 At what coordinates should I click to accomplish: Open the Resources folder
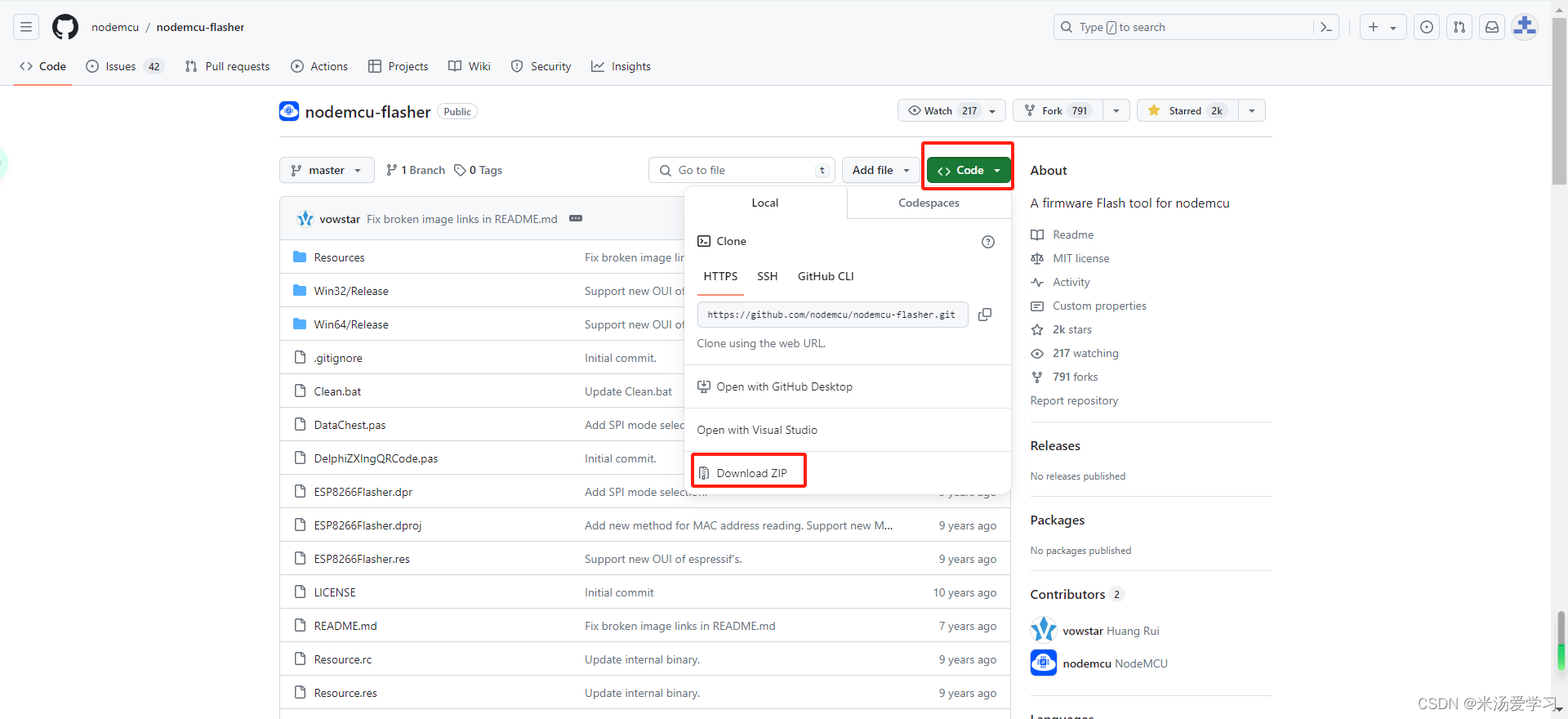coord(339,257)
